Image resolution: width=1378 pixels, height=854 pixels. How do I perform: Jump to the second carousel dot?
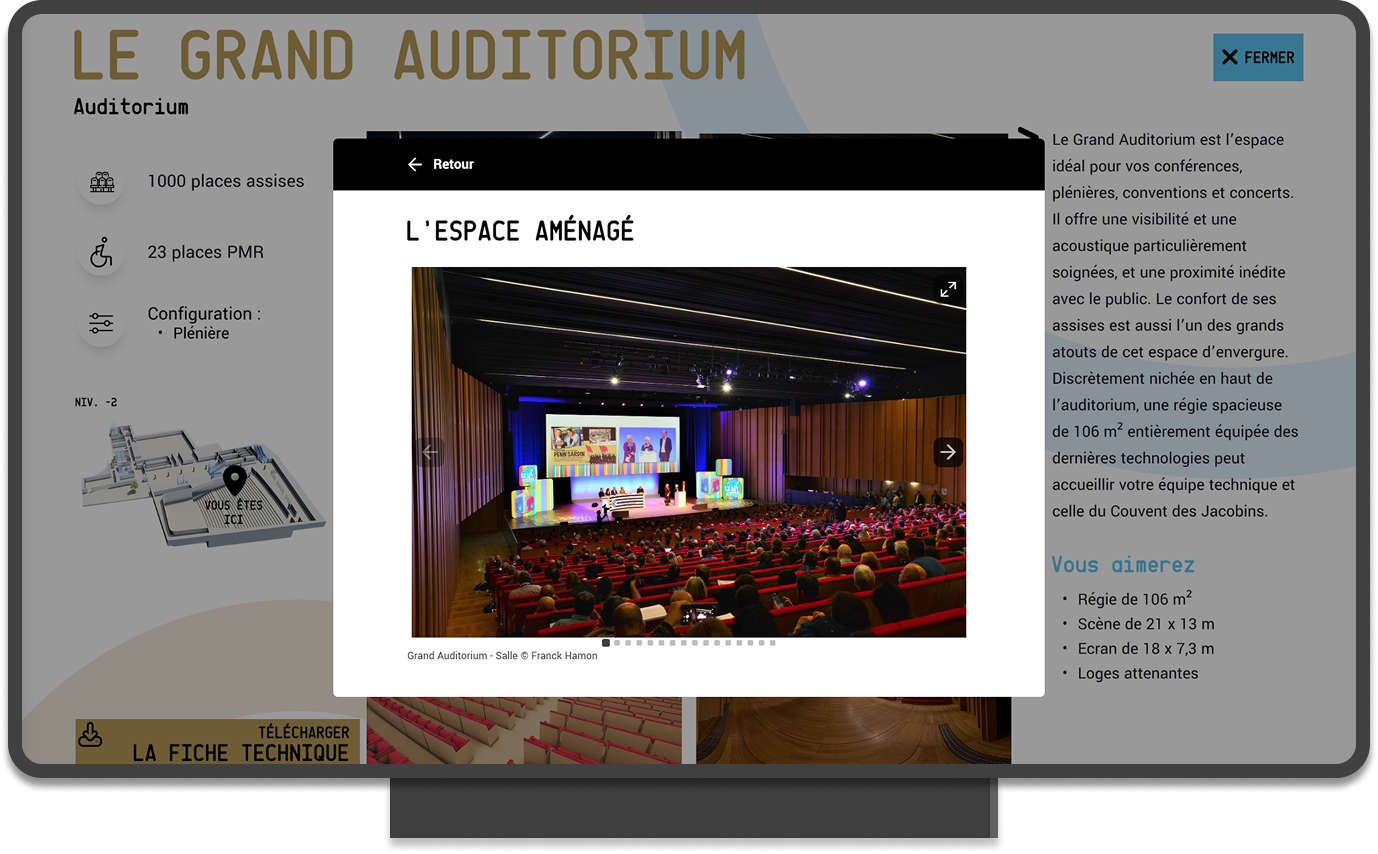point(617,643)
